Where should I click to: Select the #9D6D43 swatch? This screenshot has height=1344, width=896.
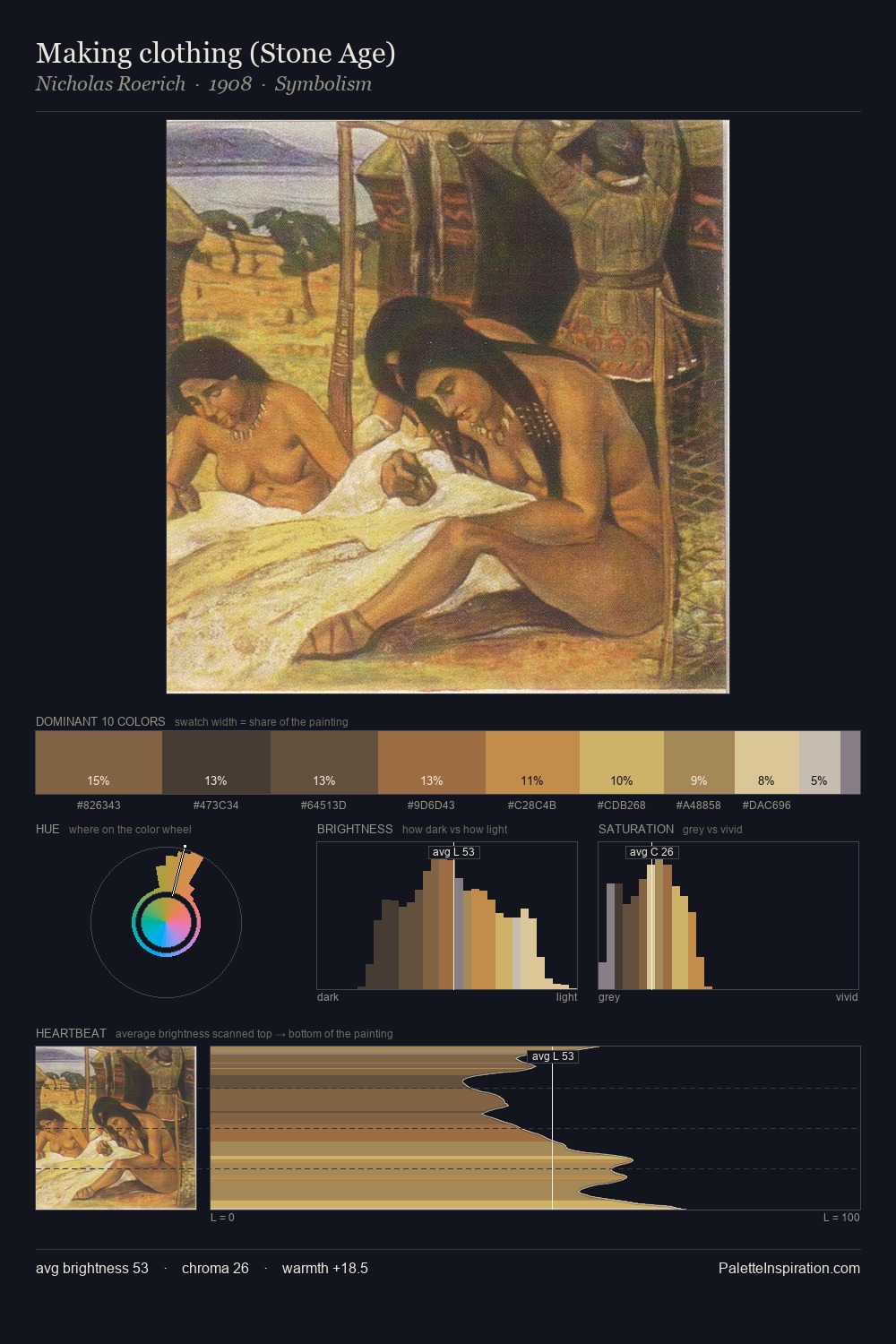(x=432, y=762)
